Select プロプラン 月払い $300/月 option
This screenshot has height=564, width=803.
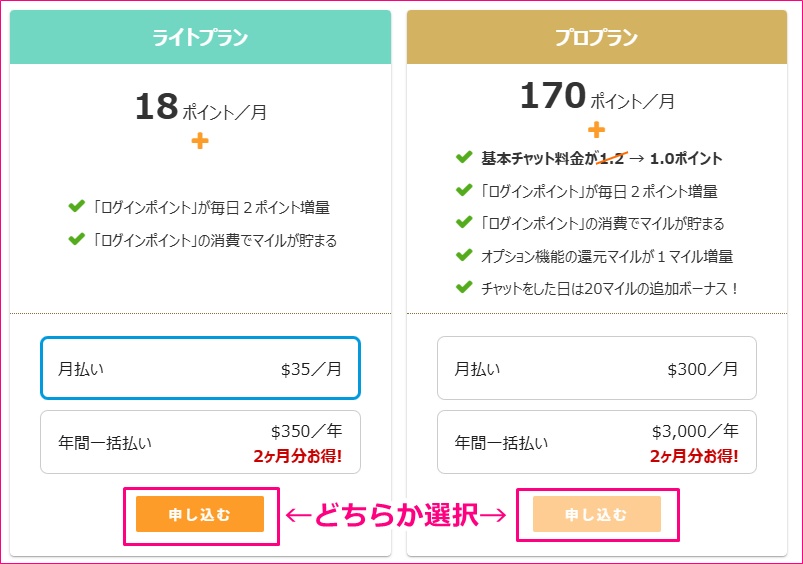[596, 368]
